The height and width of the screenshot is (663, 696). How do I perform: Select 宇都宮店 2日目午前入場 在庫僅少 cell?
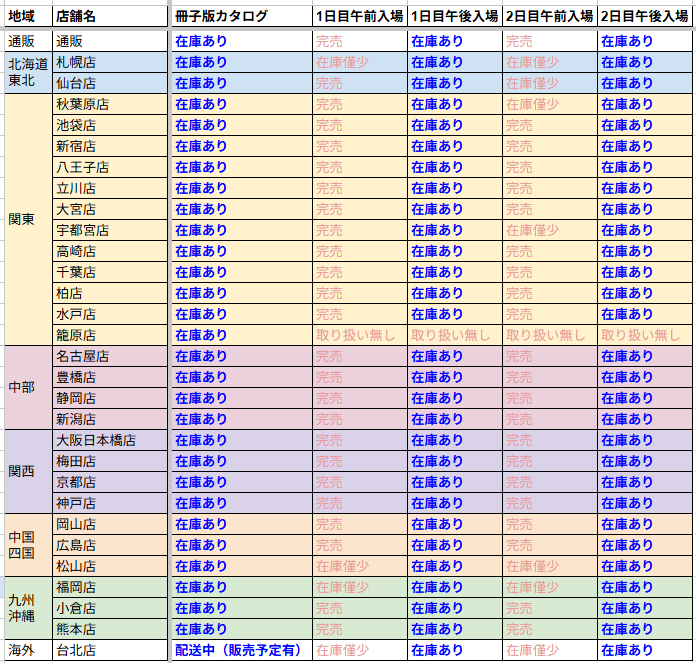pos(550,230)
